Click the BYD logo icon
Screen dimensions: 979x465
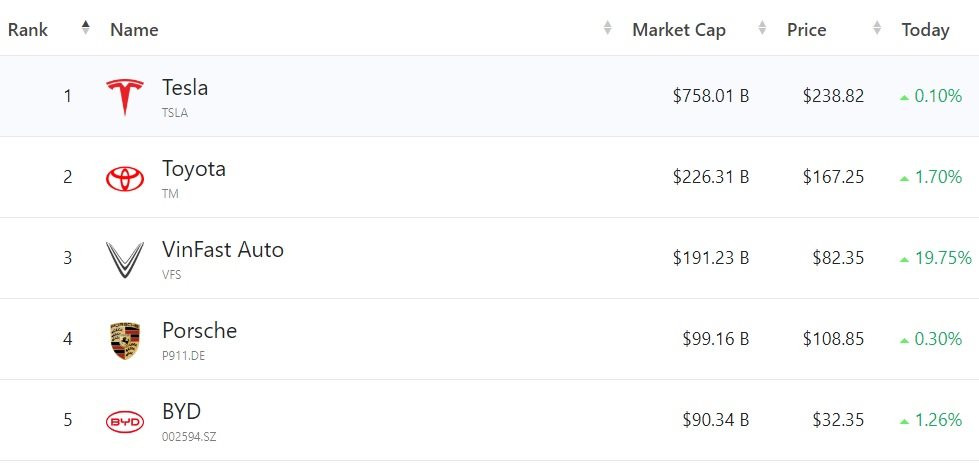click(x=125, y=421)
